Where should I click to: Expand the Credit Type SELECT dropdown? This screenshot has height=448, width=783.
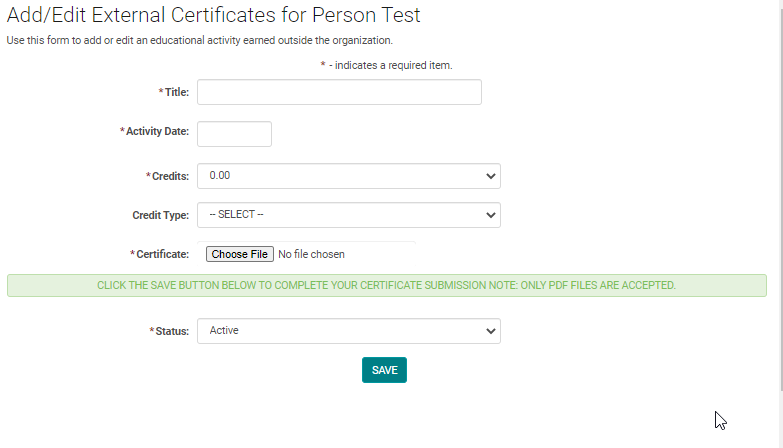pos(348,215)
